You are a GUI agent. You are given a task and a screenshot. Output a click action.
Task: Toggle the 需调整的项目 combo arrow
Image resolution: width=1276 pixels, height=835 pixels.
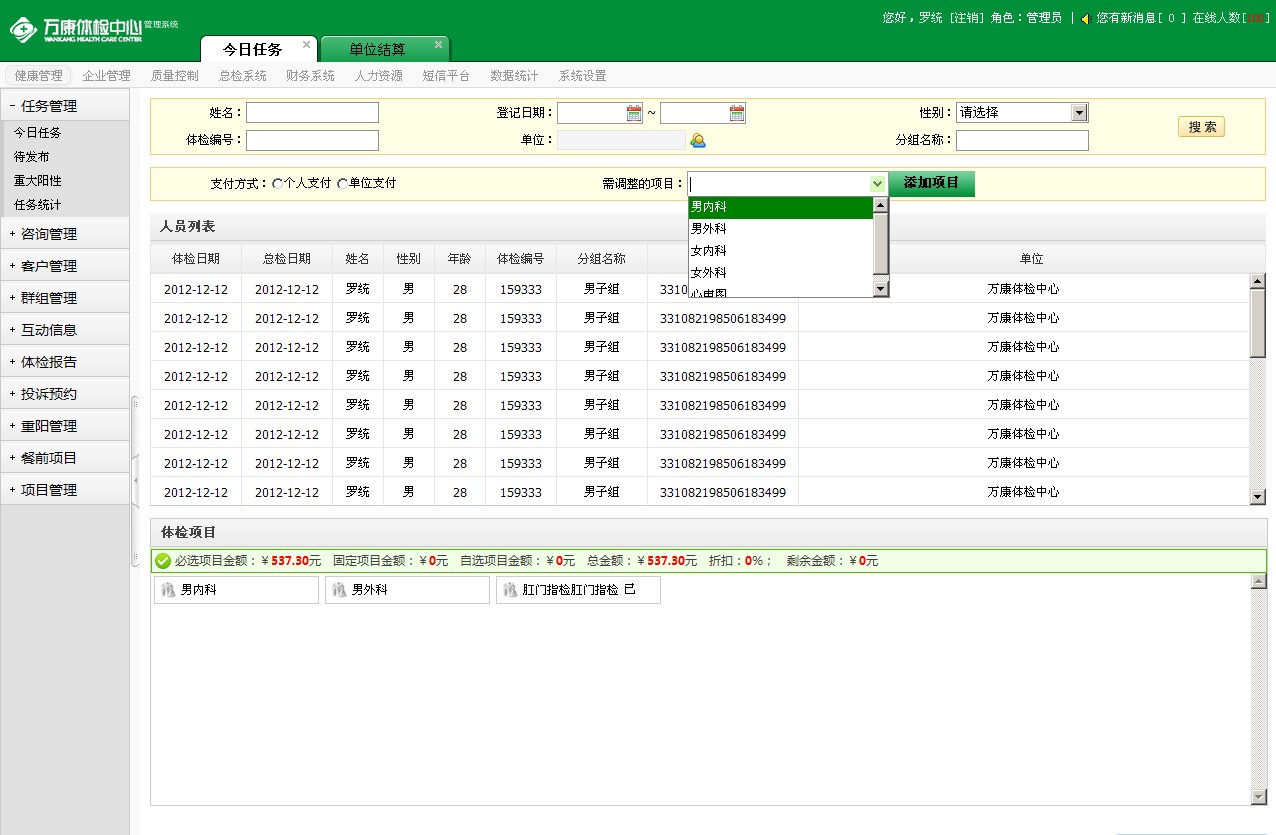877,184
